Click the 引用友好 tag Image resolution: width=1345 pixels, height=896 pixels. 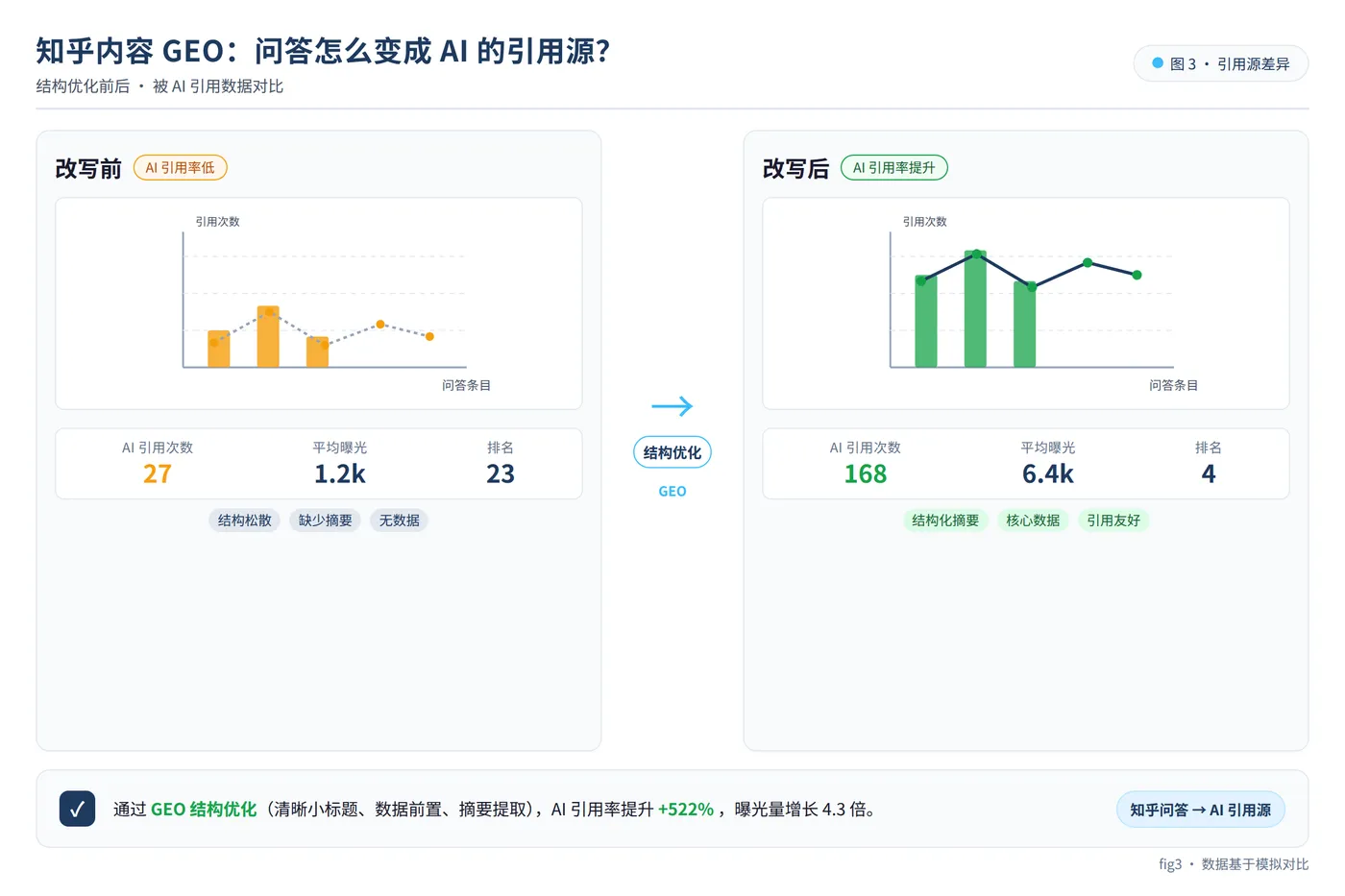[1113, 521]
